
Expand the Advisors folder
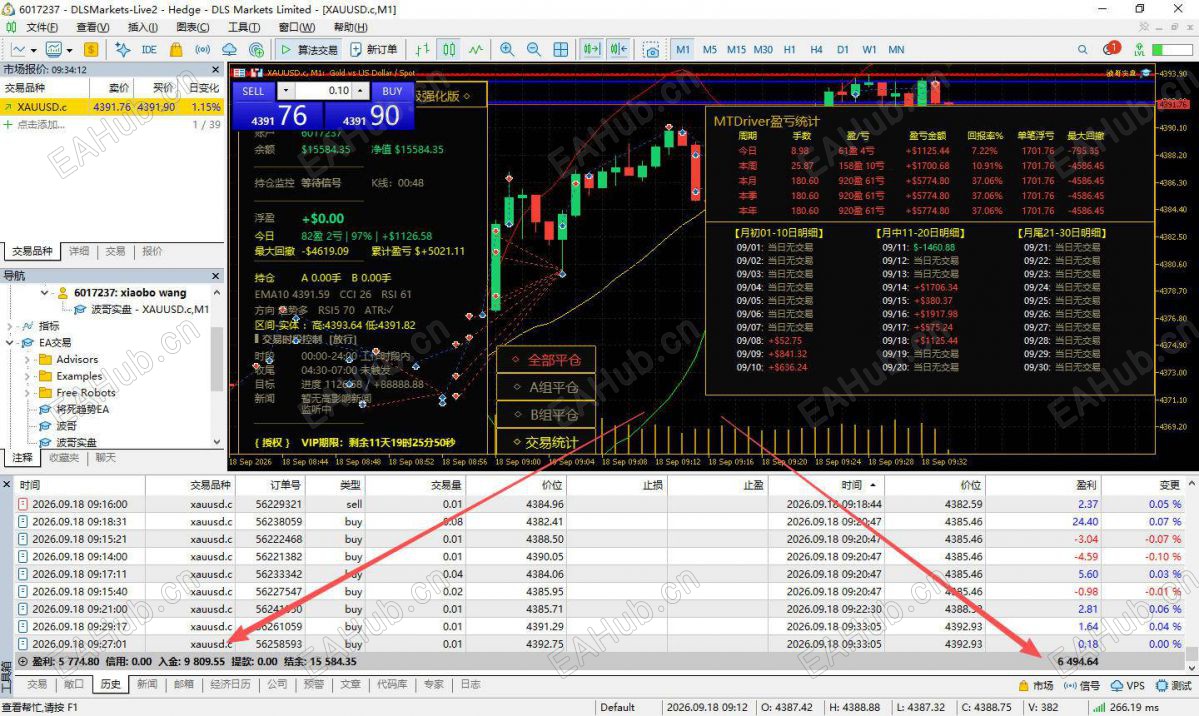coord(27,360)
